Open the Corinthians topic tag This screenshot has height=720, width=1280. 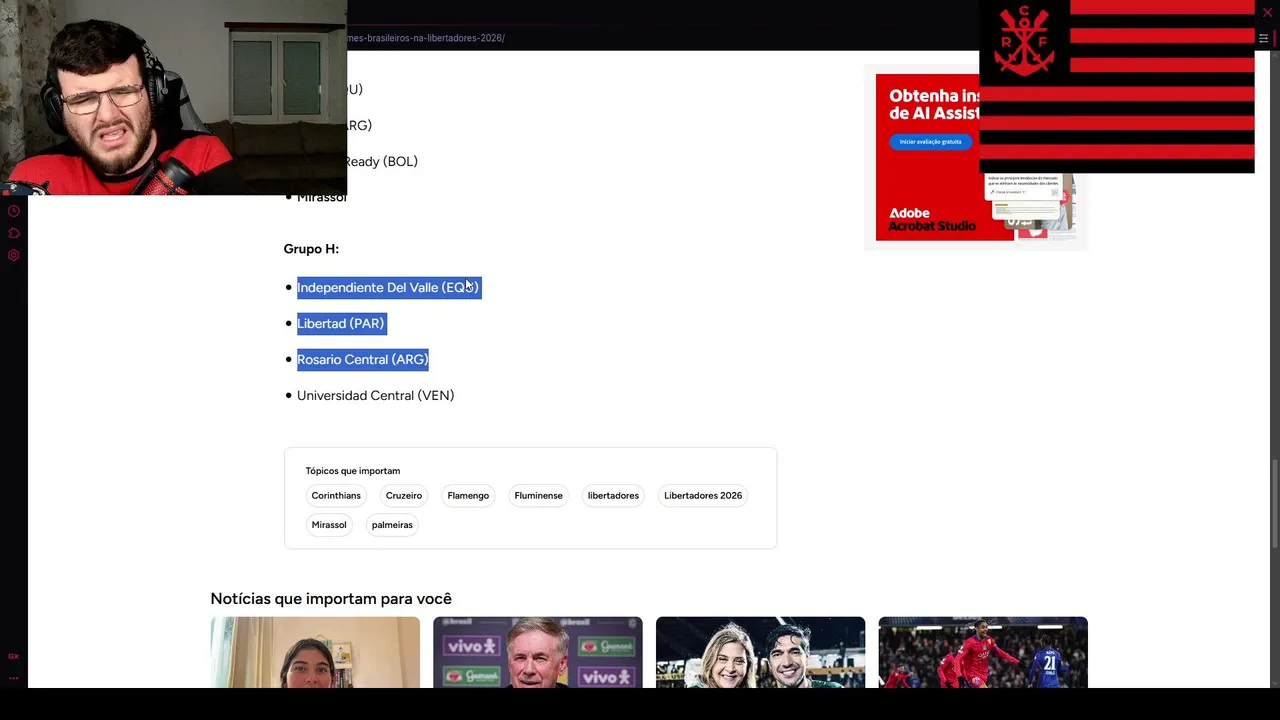click(336, 496)
